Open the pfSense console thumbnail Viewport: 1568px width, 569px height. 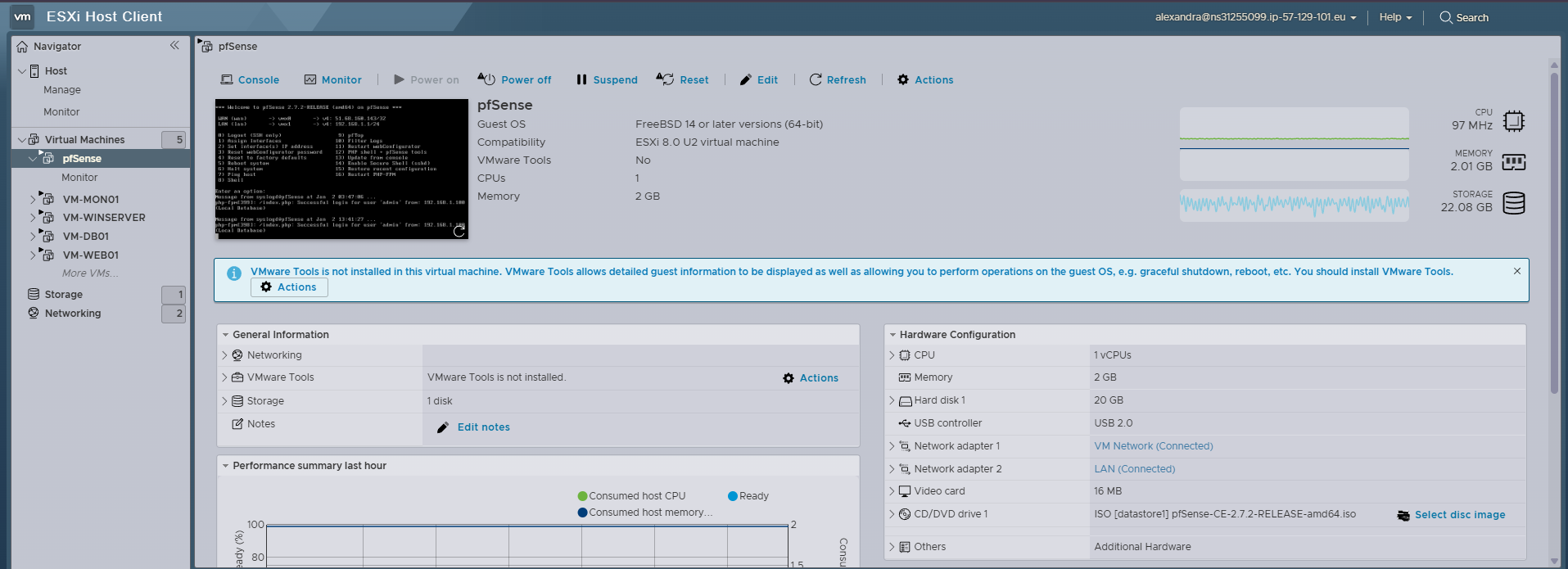pos(341,168)
